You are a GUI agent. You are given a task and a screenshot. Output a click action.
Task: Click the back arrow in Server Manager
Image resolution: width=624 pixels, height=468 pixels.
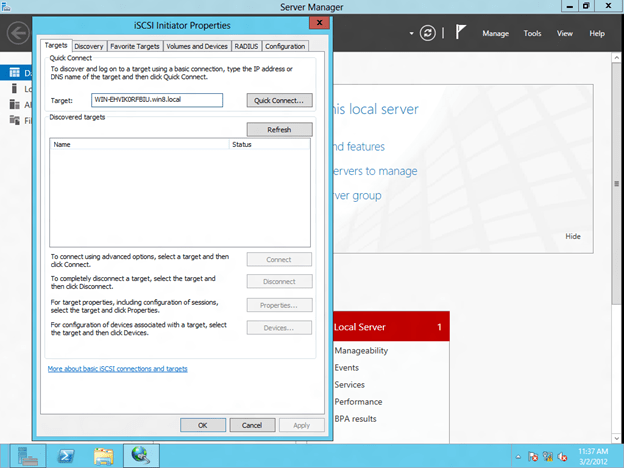coord(17,32)
